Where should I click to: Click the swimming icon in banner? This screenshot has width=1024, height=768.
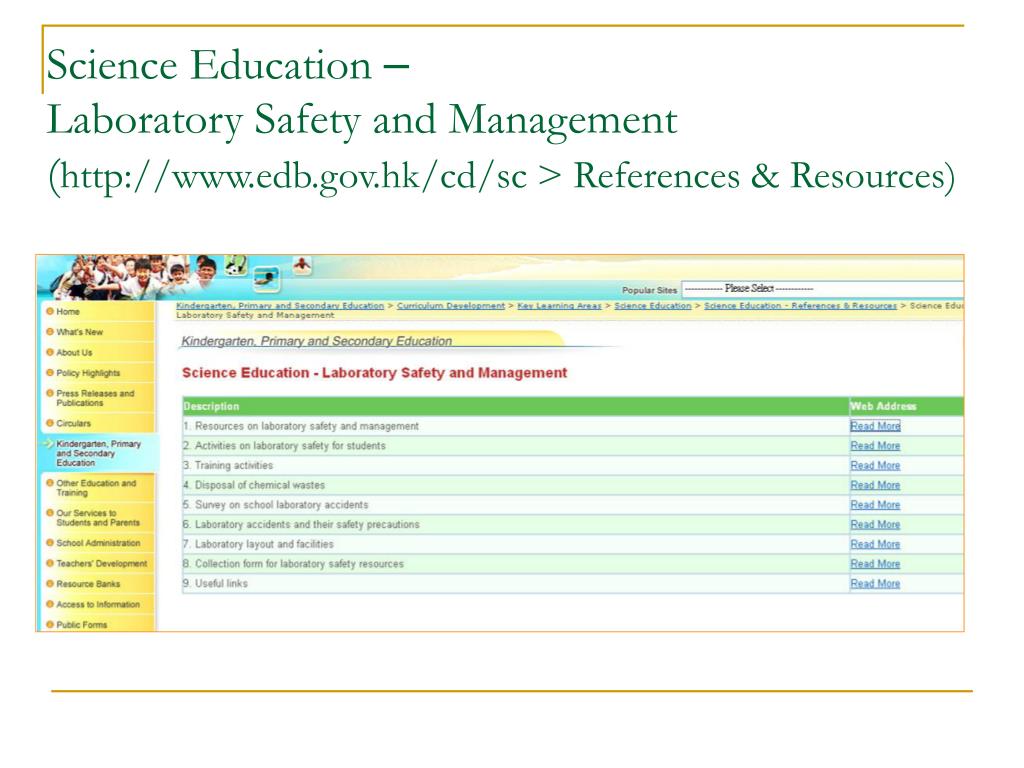click(266, 279)
